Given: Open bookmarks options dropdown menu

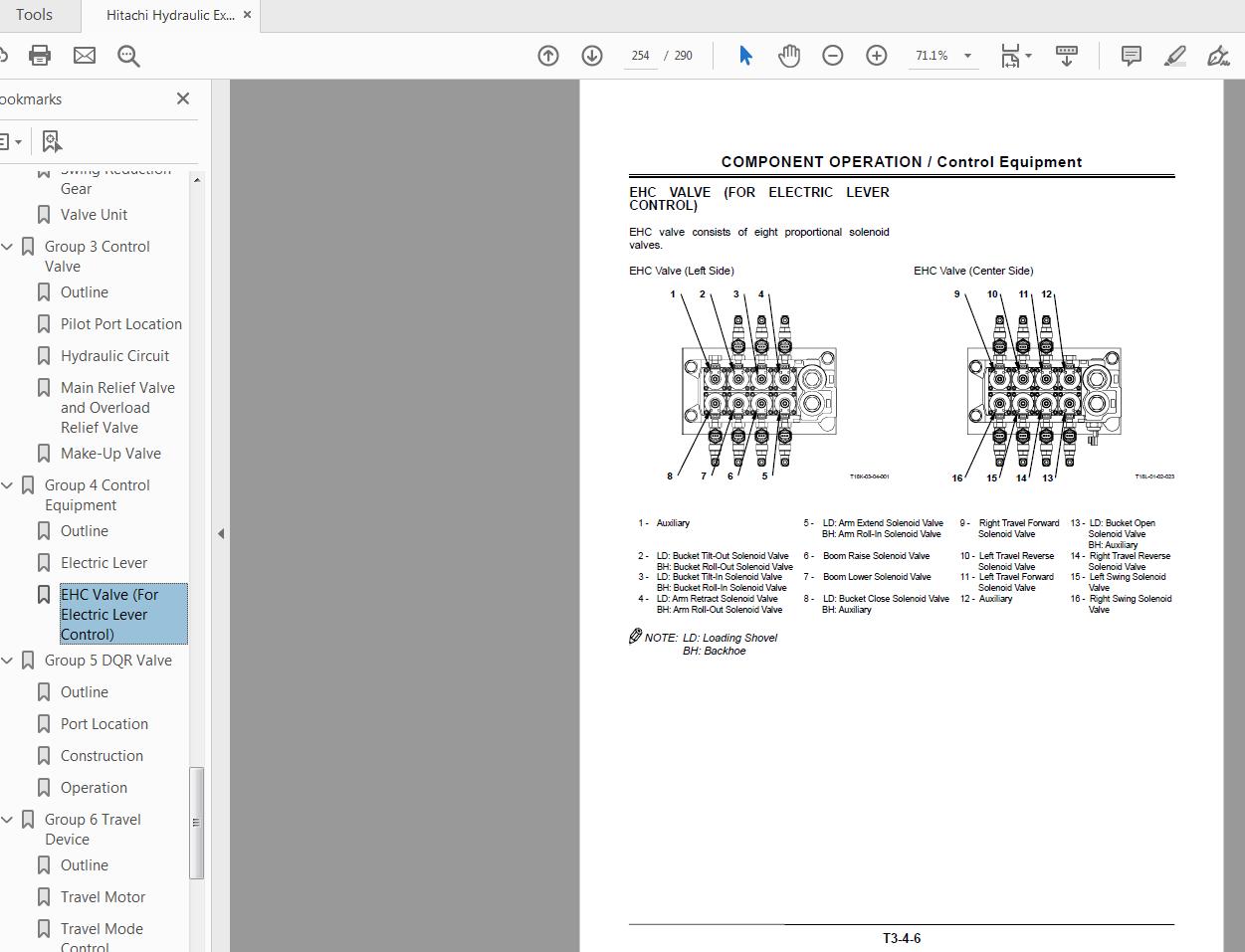Looking at the screenshot, I should click(x=10, y=141).
